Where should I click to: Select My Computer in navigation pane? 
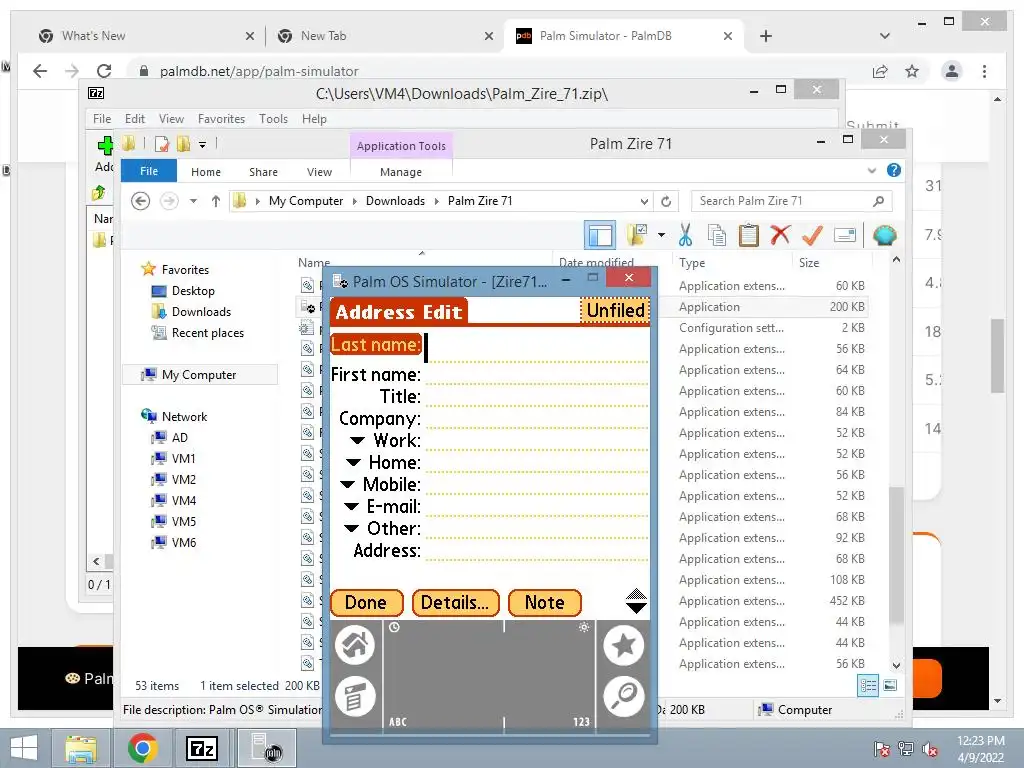[x=199, y=375]
